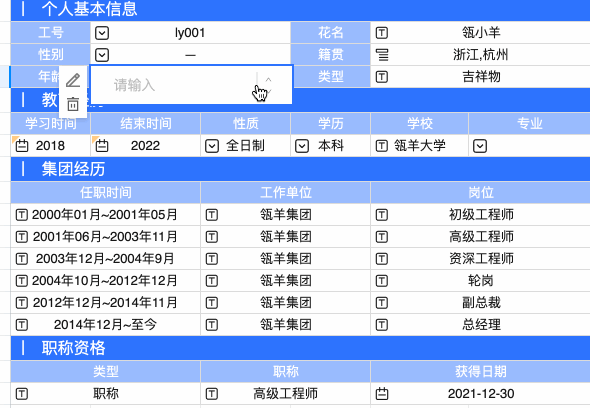
Task: Select the 2021-12-30 date cell
Action: pos(481,394)
